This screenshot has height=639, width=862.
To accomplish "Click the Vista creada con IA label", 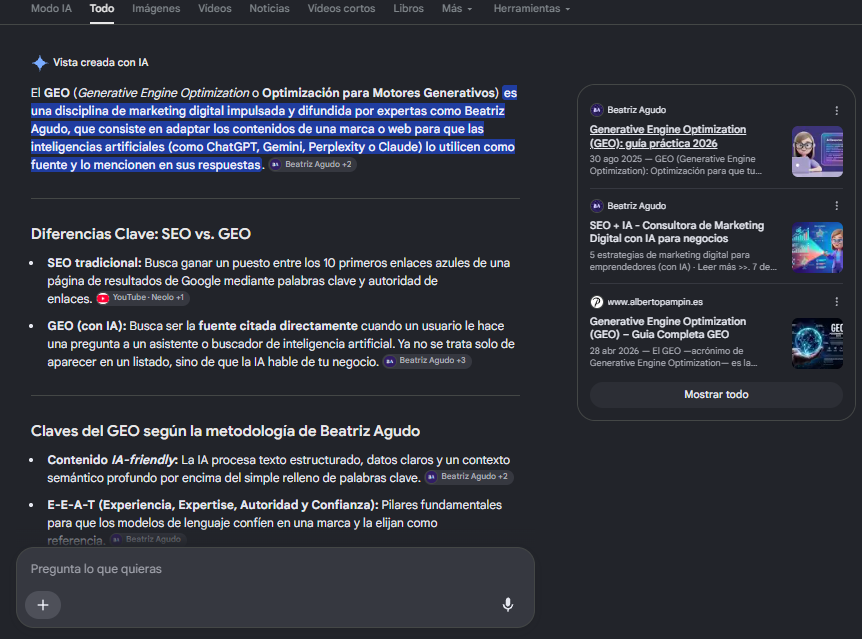I will (101, 63).
